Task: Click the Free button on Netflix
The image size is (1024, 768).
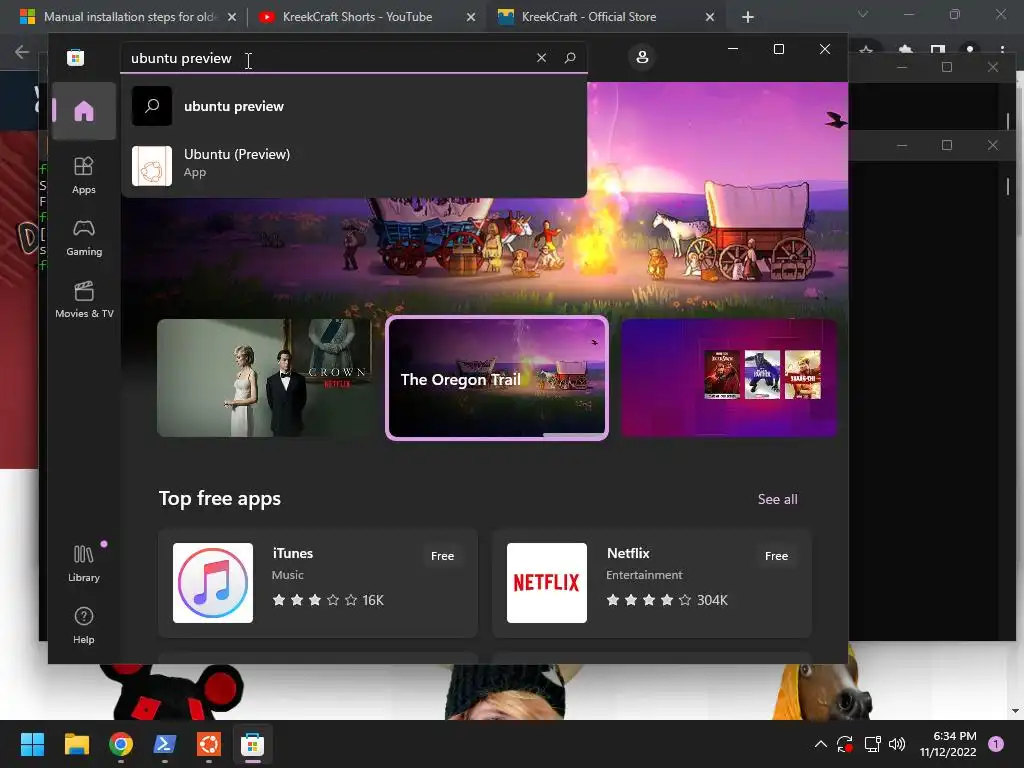Action: coord(776,556)
